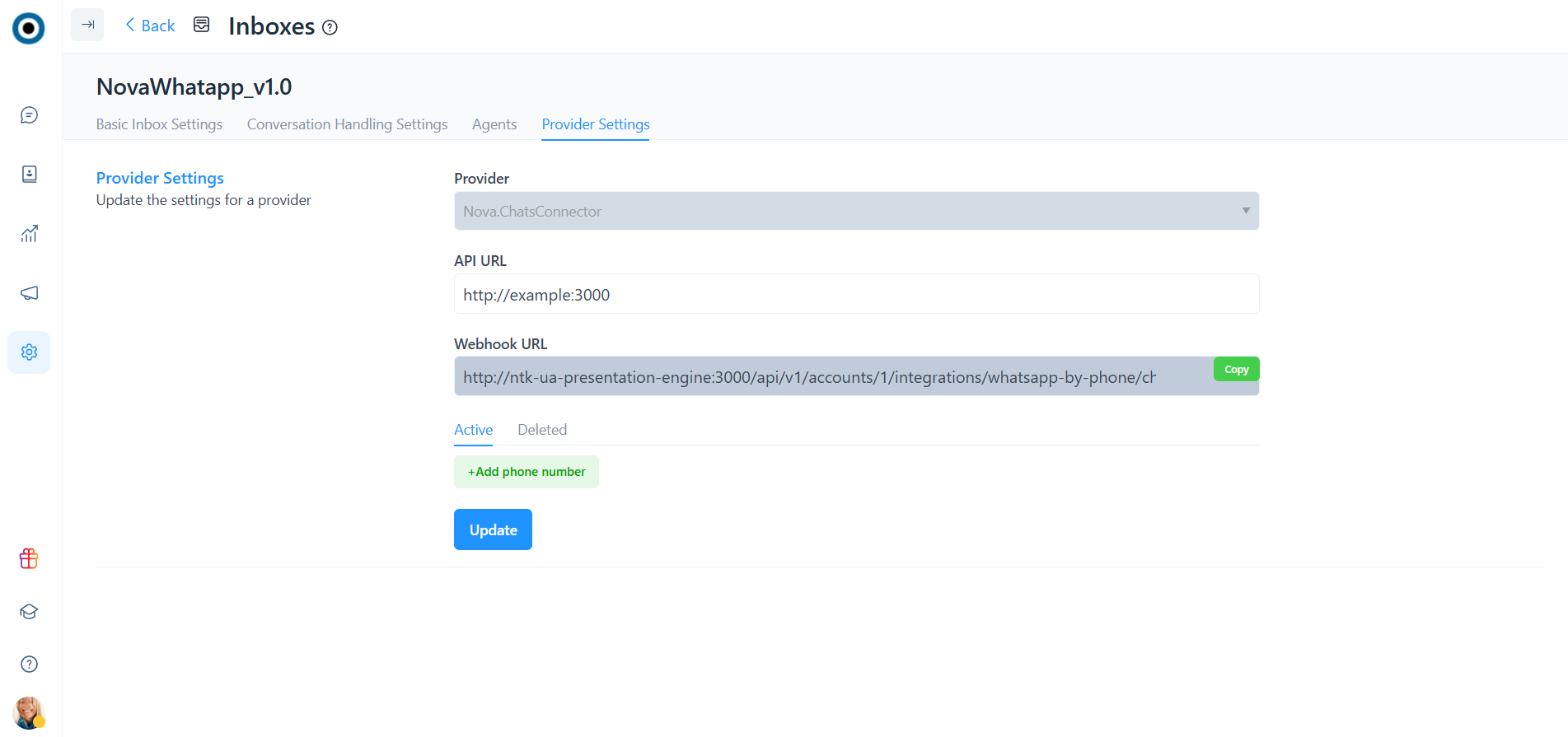Open the Contacts sidebar icon
1568x737 pixels.
click(29, 174)
